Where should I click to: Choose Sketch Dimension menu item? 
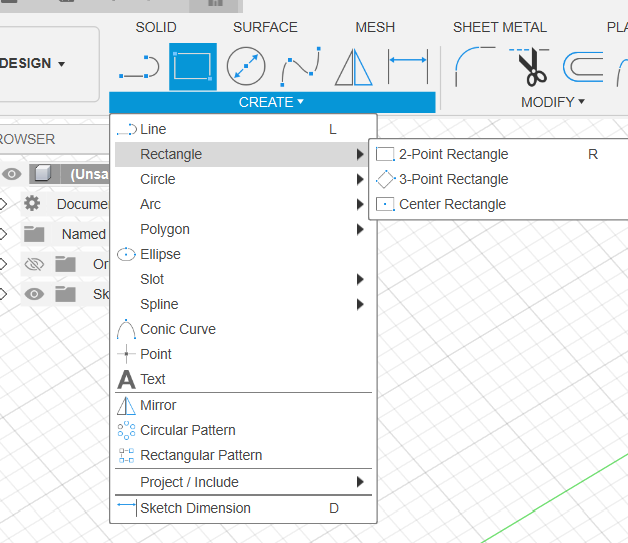(x=244, y=508)
